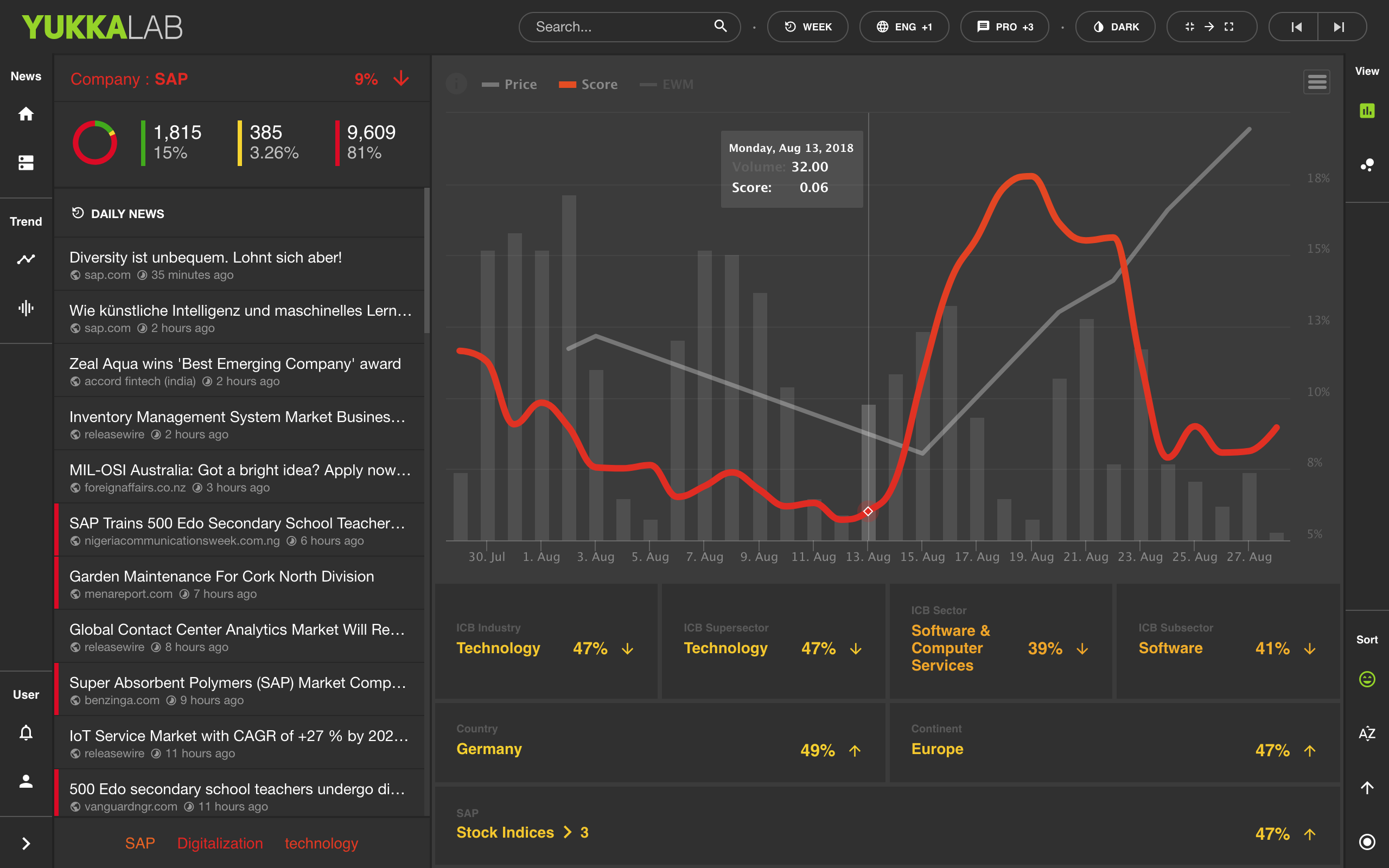The width and height of the screenshot is (1389, 868).
Task: Toggle DARK theme mode
Action: [x=1115, y=27]
